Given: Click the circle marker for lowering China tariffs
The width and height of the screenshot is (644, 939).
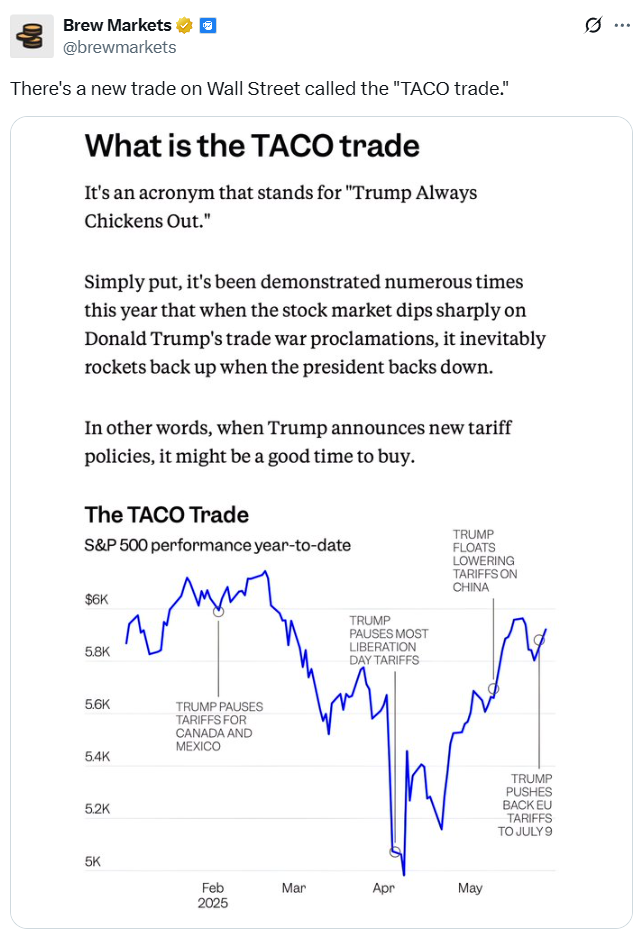Looking at the screenshot, I should coord(494,689).
